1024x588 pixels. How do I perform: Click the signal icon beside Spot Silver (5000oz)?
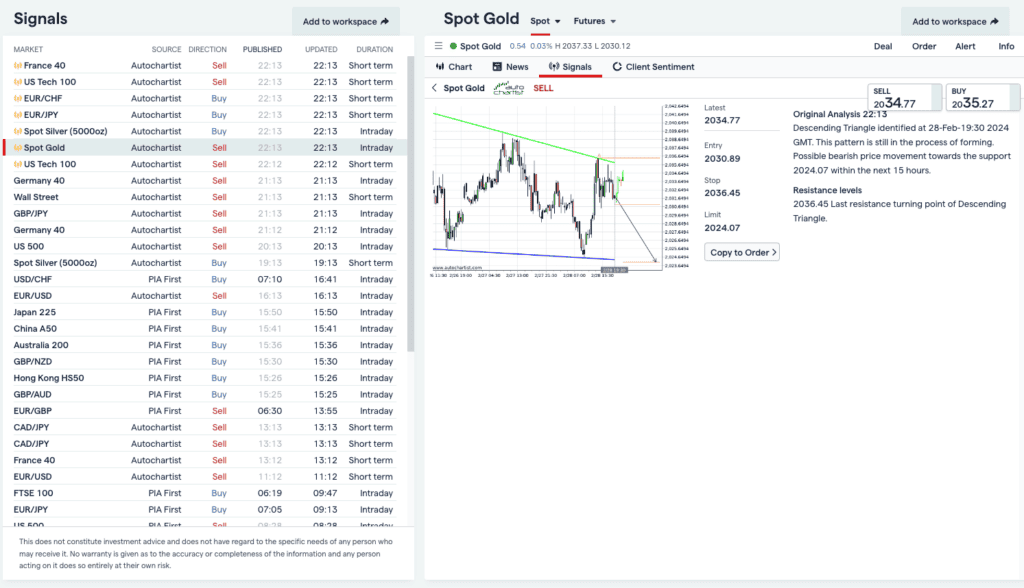tap(18, 132)
